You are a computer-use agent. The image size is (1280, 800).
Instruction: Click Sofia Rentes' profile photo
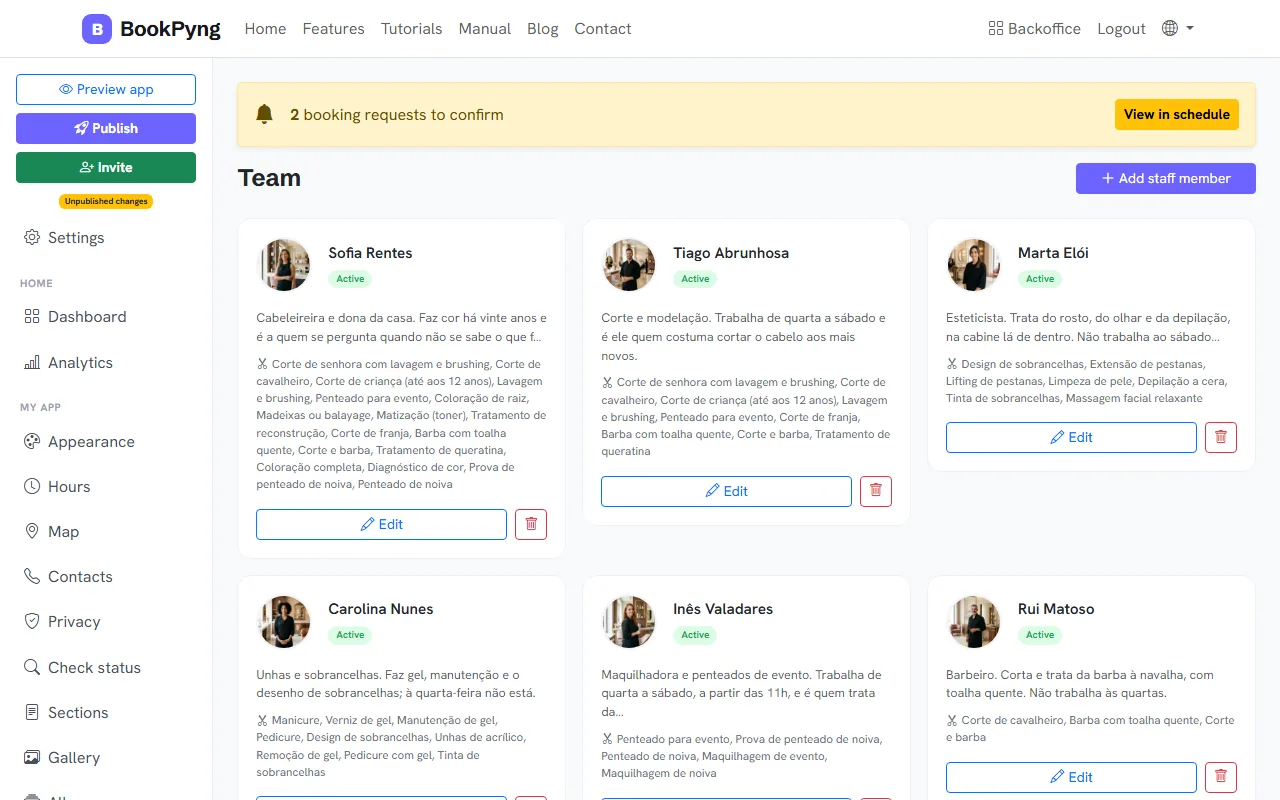pos(284,264)
